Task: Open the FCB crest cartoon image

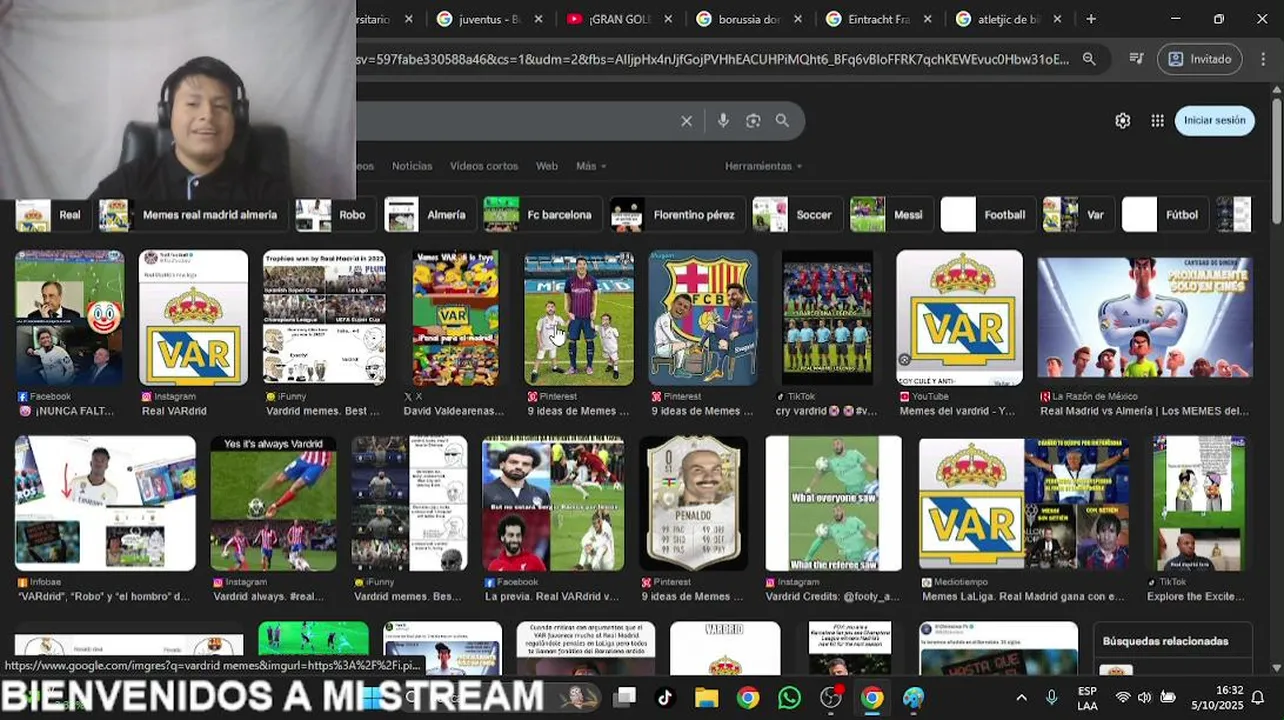Action: point(703,317)
